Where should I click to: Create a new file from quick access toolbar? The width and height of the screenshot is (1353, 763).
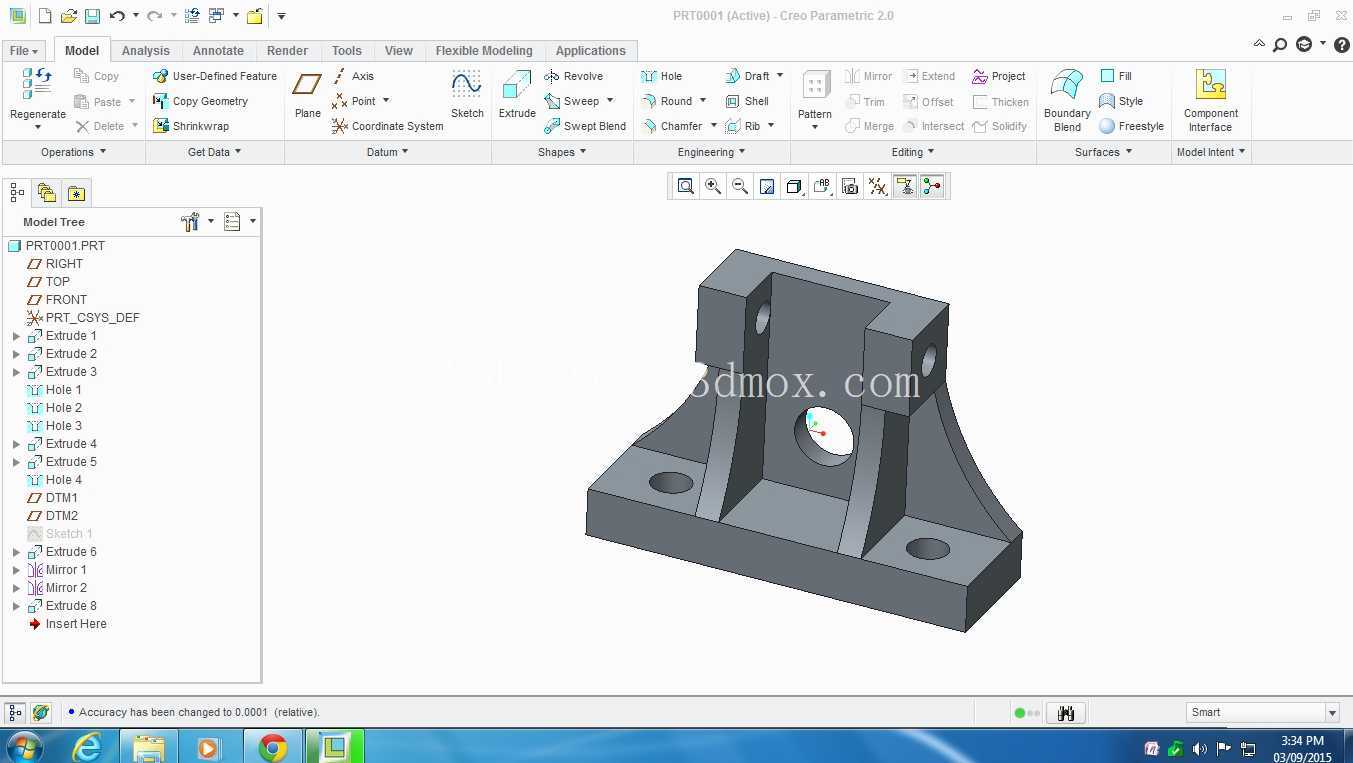tap(45, 16)
